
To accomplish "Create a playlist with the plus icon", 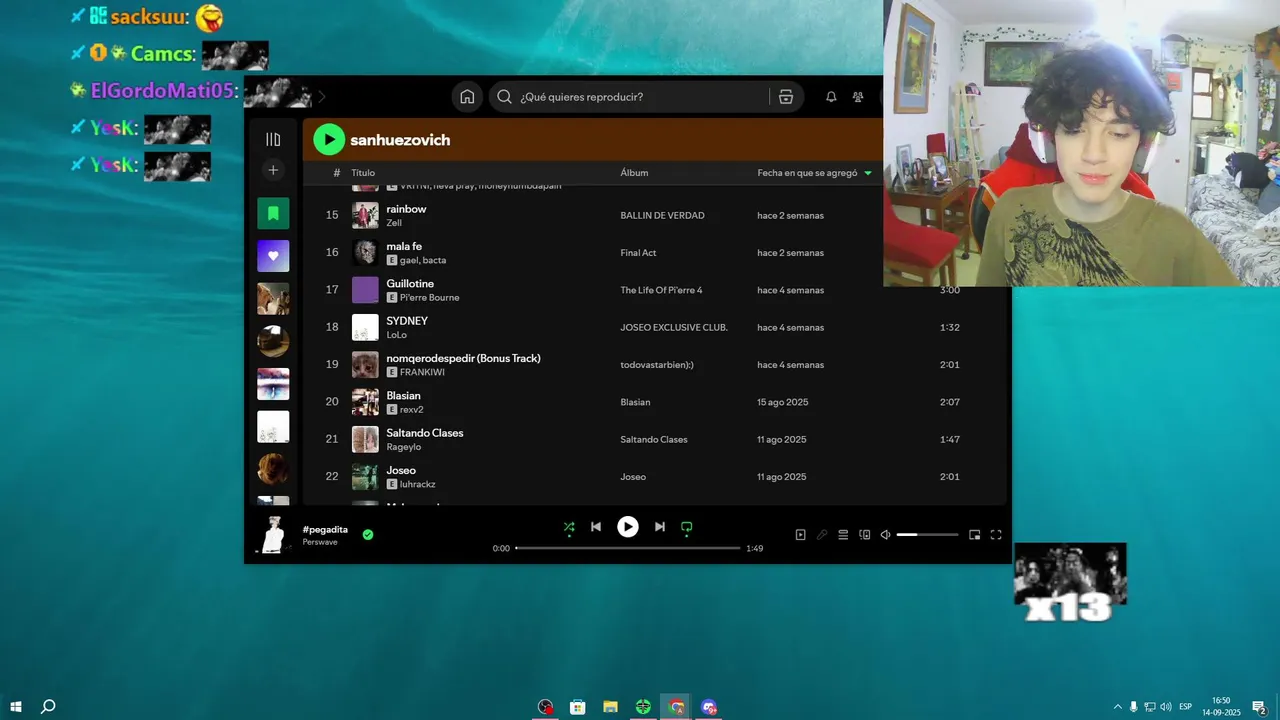I will [x=273, y=170].
